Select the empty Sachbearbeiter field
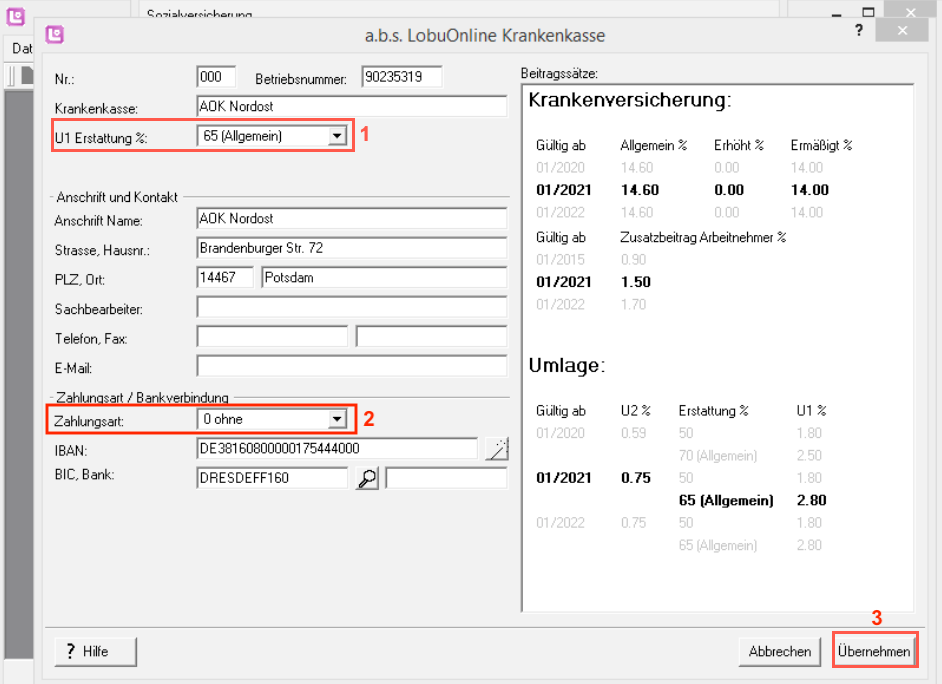This screenshot has width=942, height=684. tap(352, 307)
